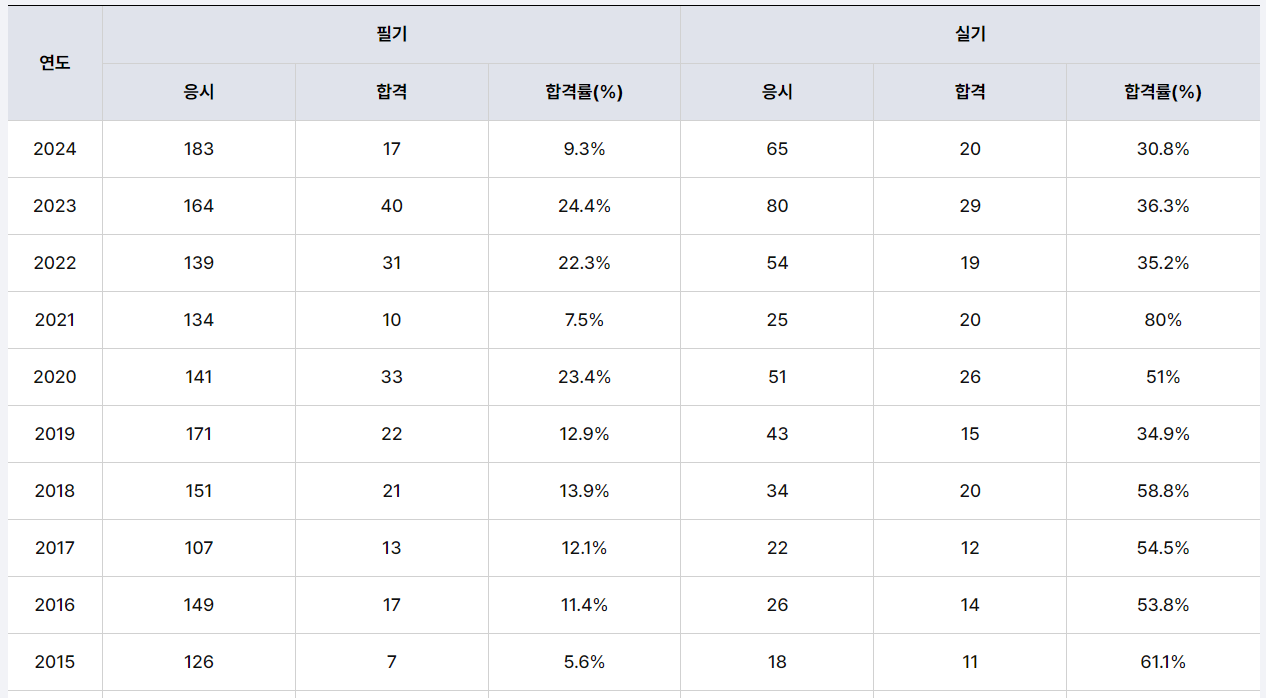Click the 실기 group header

click(x=970, y=34)
